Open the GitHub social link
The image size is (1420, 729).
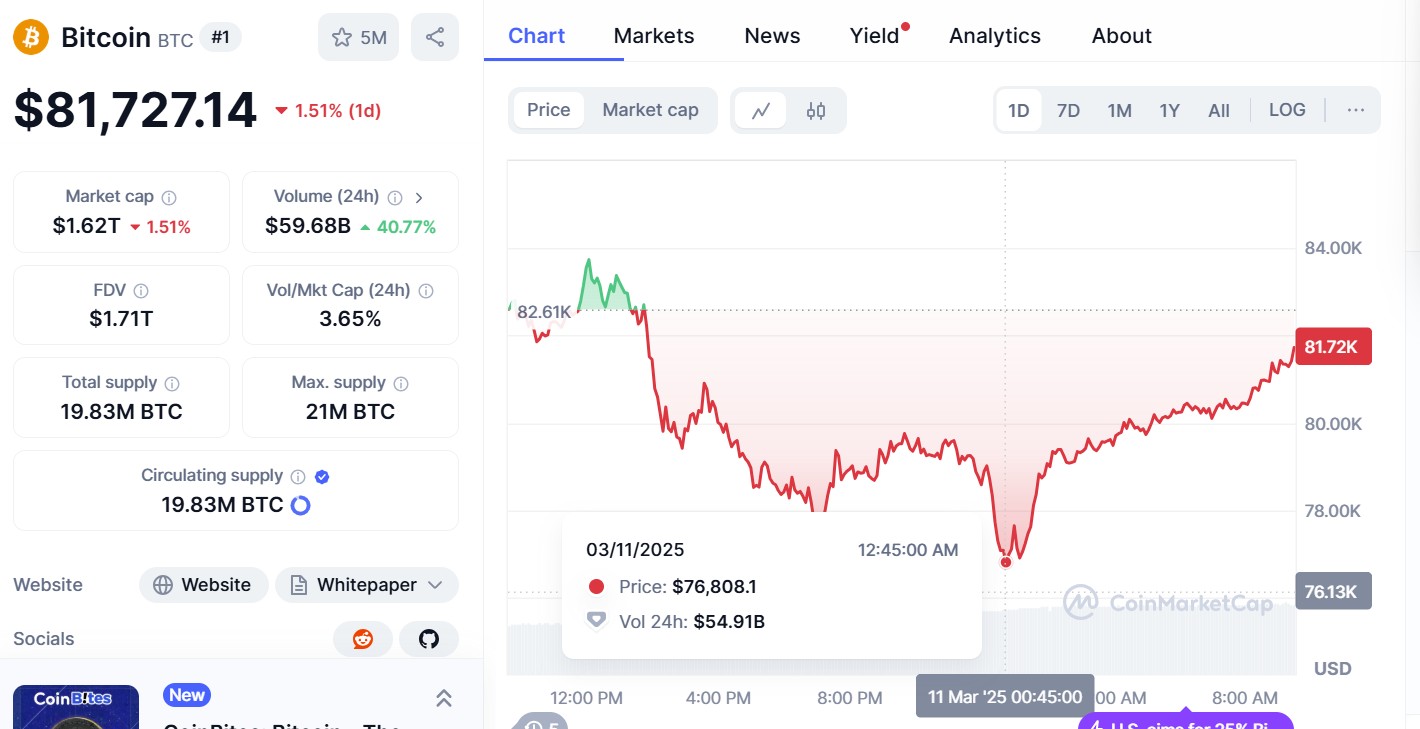pyautogui.click(x=429, y=639)
